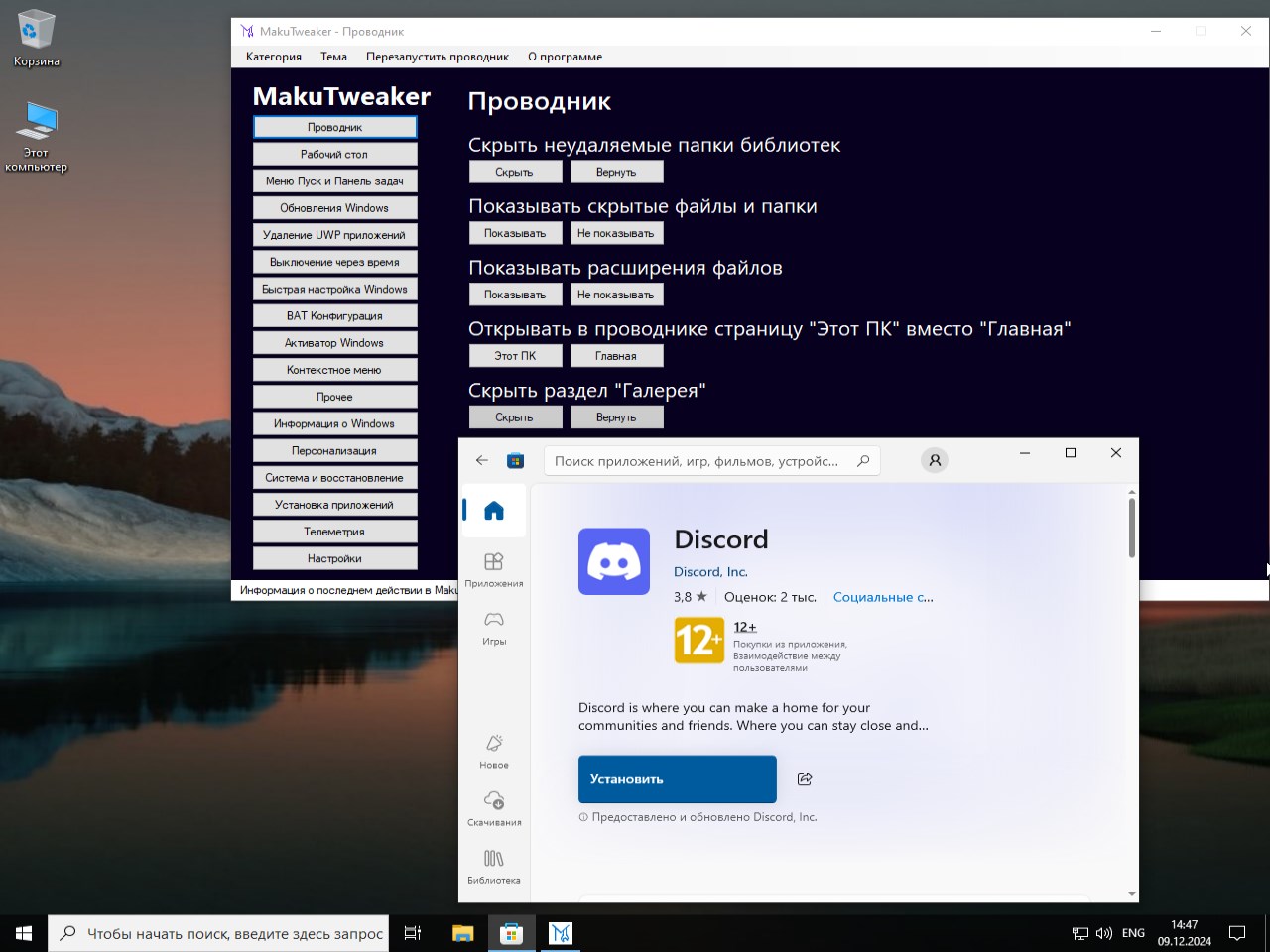Open the Windows Start menu
This screenshot has width=1270, height=952.
click(24, 933)
